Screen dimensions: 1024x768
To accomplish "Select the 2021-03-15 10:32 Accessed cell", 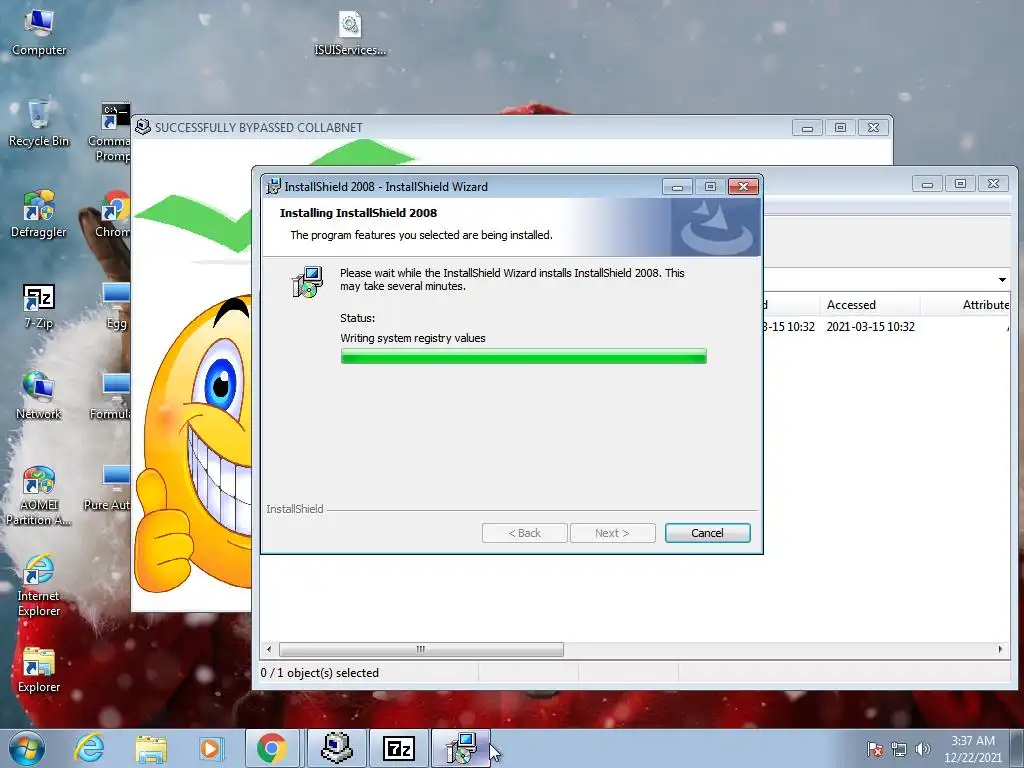I will coord(871,327).
